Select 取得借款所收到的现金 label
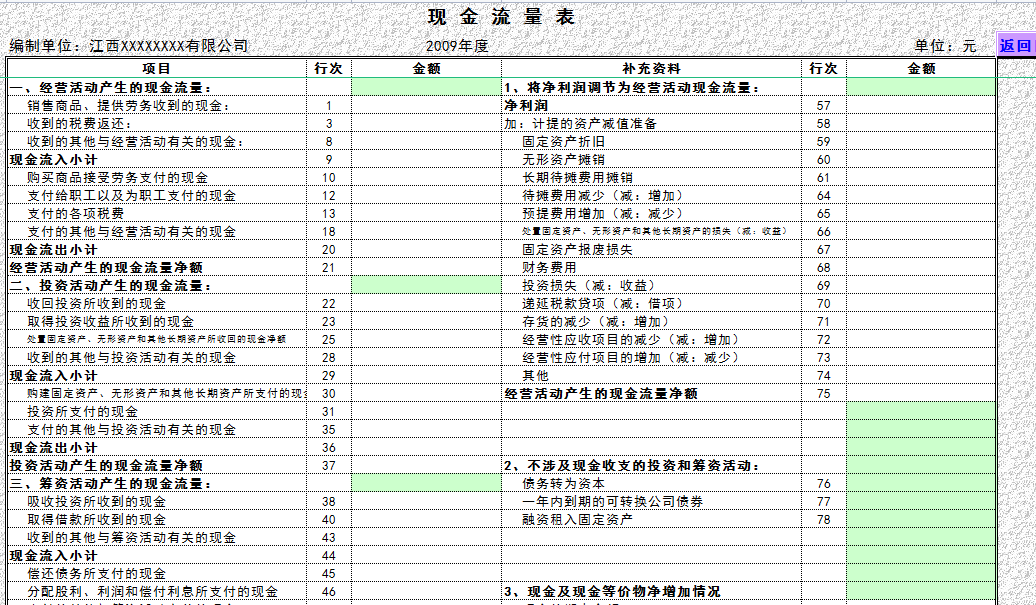The width and height of the screenshot is (1036, 605). pyautogui.click(x=96, y=520)
